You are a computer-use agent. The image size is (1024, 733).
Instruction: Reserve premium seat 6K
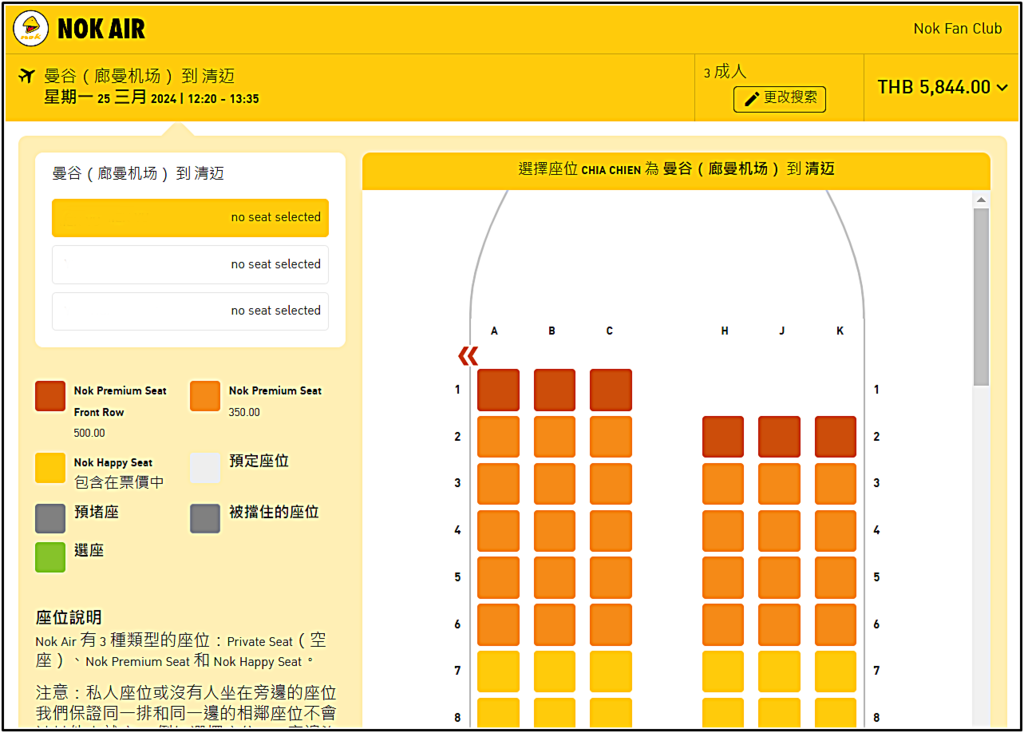(835, 625)
